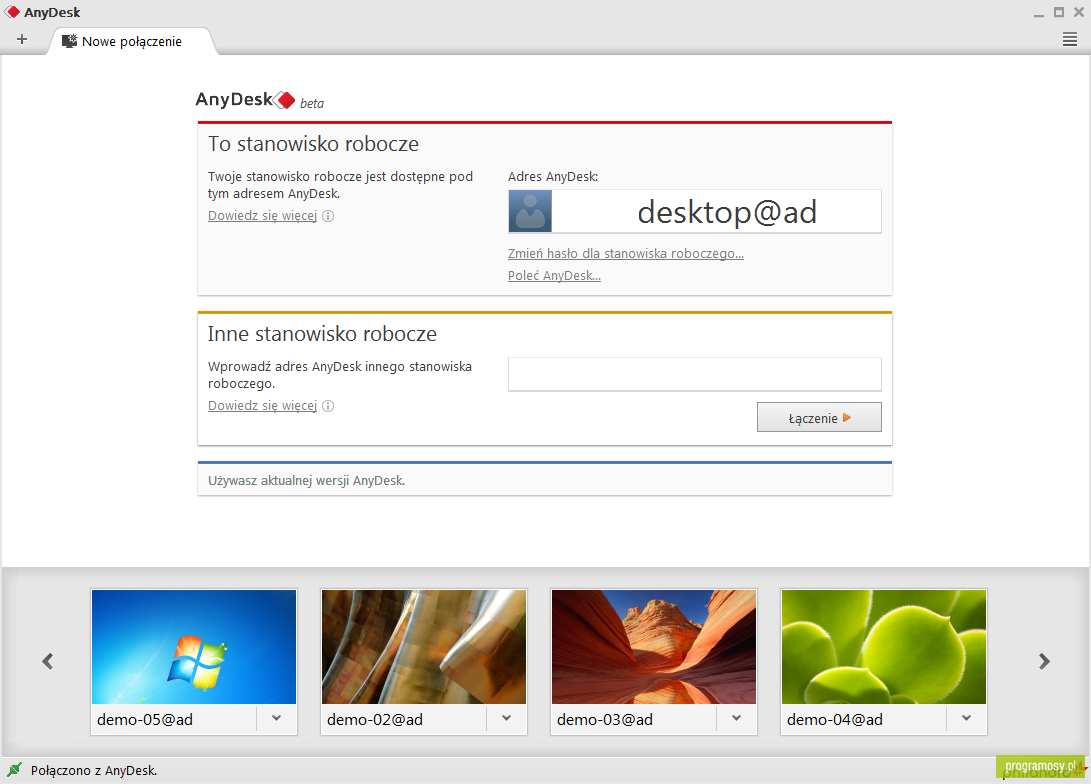
Task: Expand dropdown arrow for demo-02@ad
Action: point(507,719)
